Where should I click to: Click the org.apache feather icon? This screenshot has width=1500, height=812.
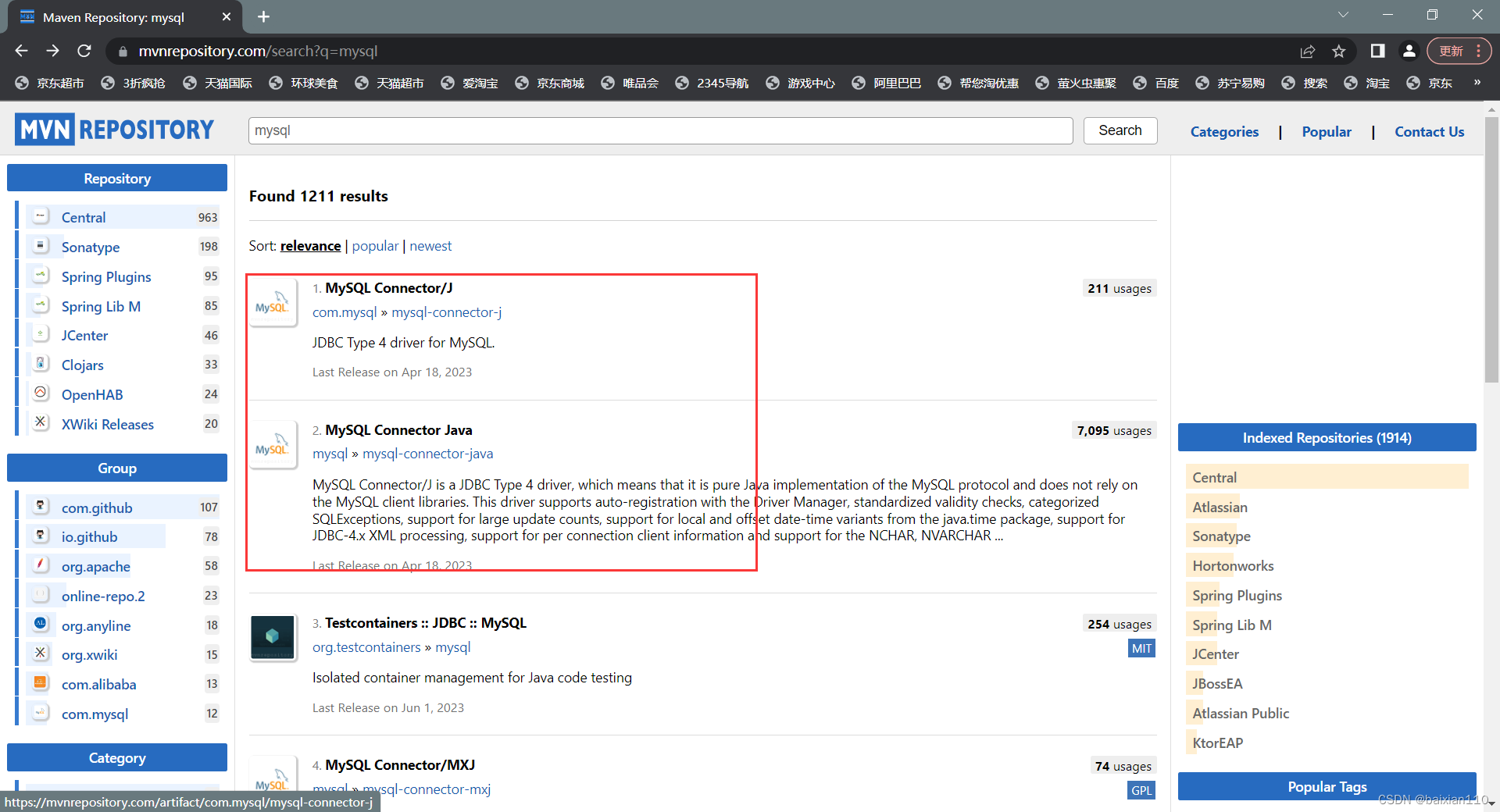click(x=41, y=564)
